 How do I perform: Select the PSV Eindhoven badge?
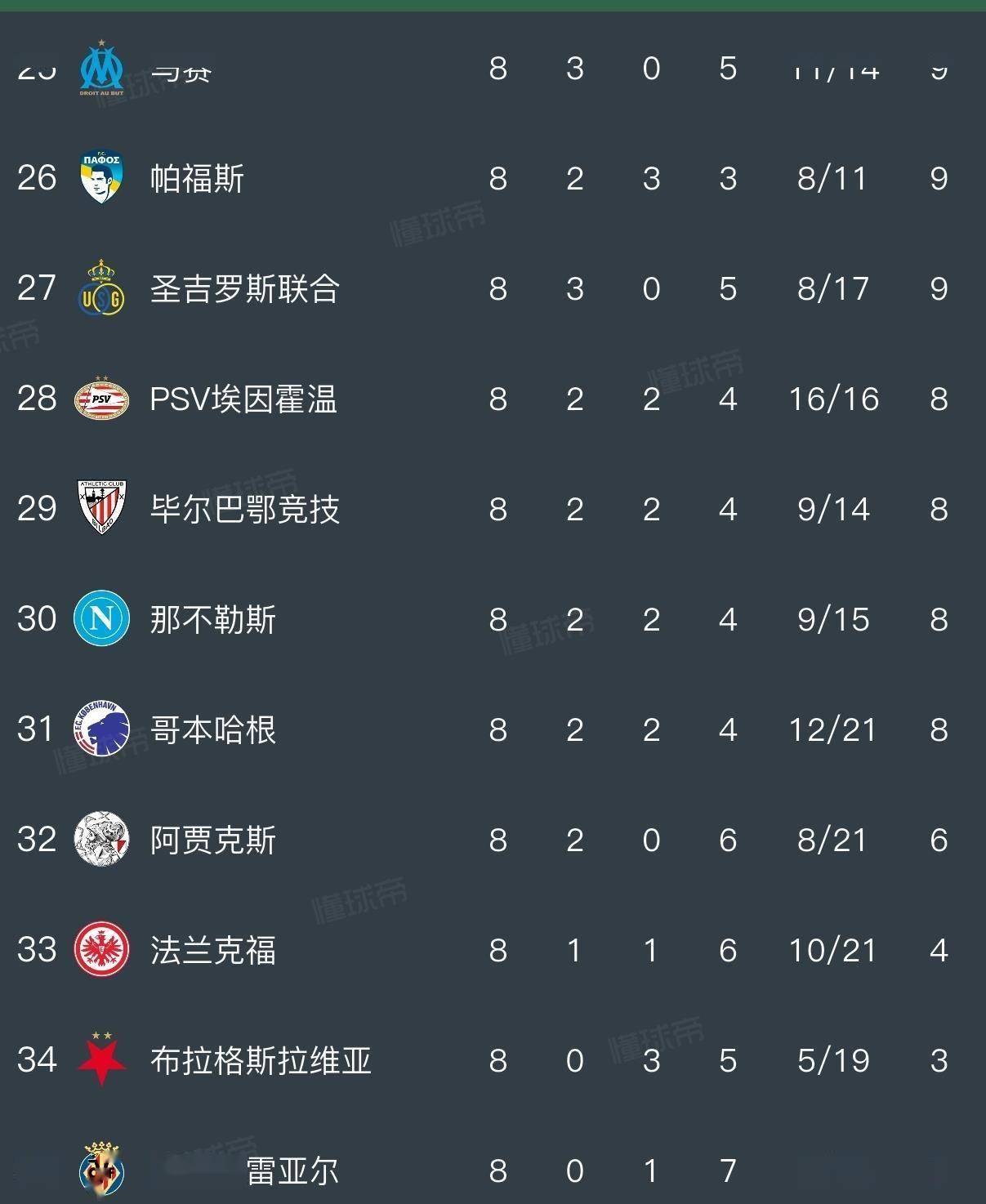click(101, 399)
